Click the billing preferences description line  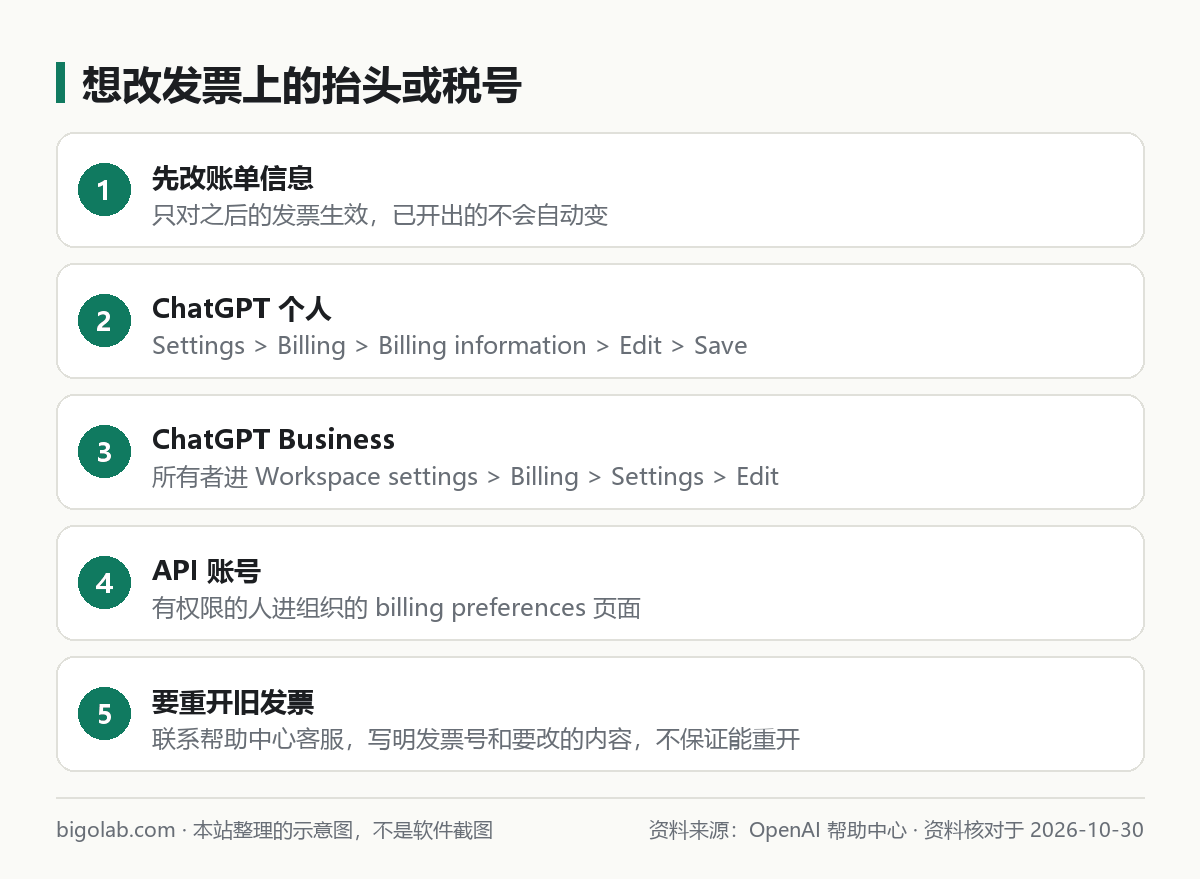[x=396, y=608]
